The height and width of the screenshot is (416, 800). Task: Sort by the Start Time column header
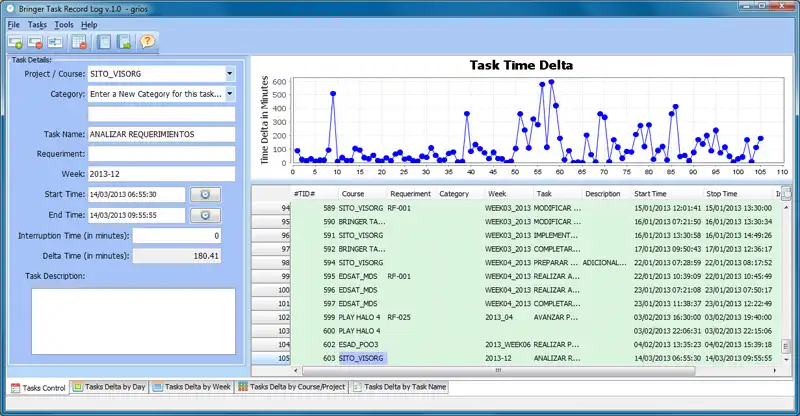(667, 194)
